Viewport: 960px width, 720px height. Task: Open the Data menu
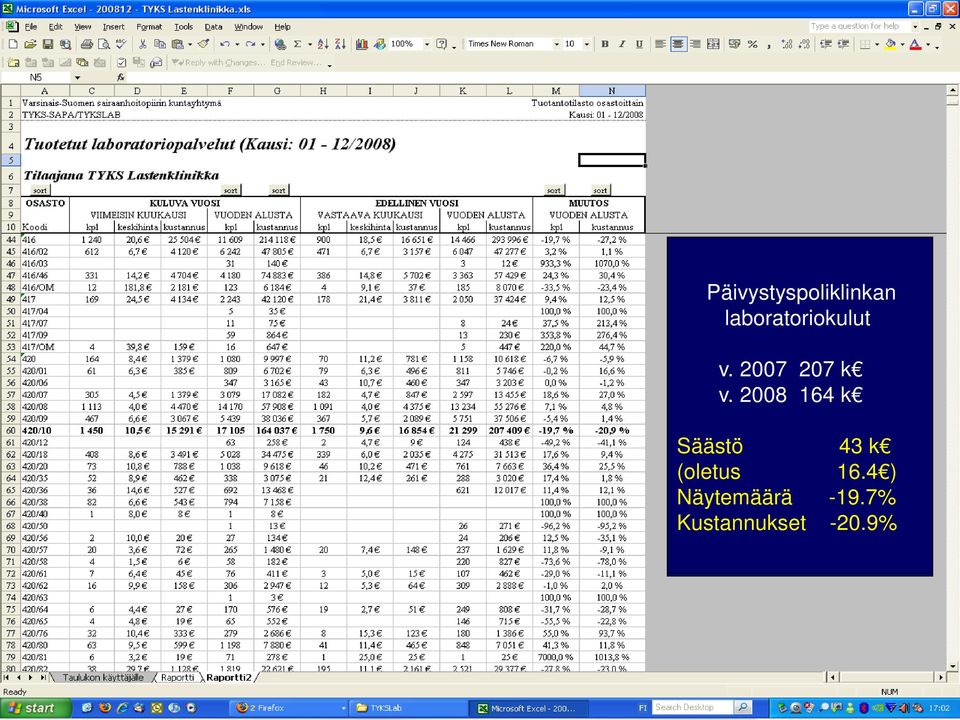[x=213, y=27]
